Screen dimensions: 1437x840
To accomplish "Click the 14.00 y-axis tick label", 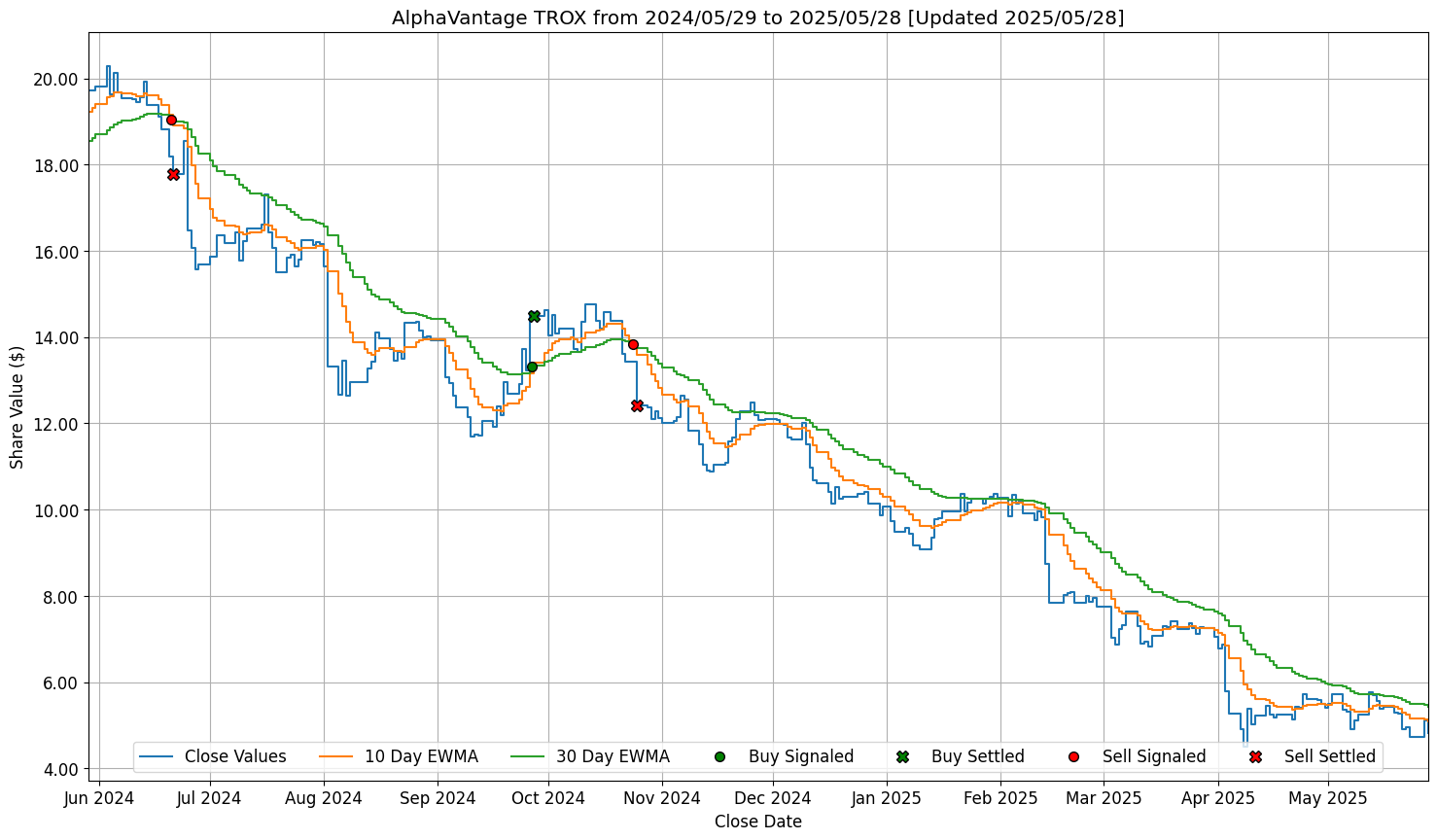I will pyautogui.click(x=56, y=337).
